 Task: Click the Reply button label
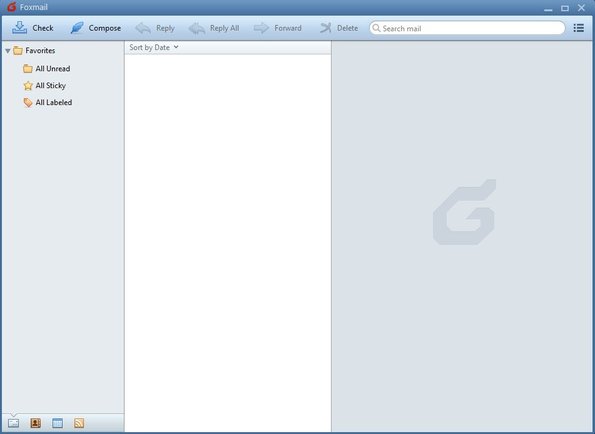pos(165,28)
